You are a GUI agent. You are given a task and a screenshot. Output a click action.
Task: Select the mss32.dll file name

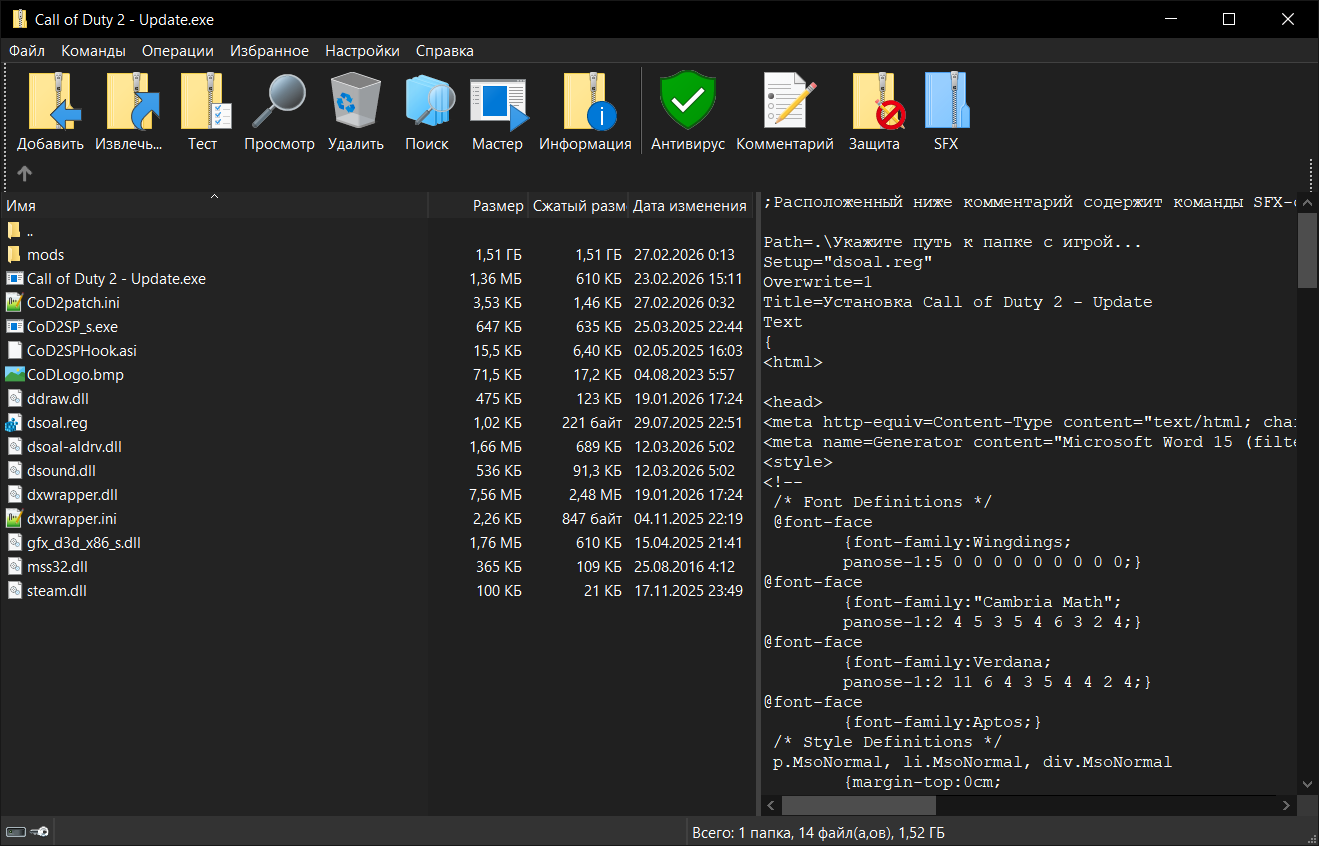[59, 567]
